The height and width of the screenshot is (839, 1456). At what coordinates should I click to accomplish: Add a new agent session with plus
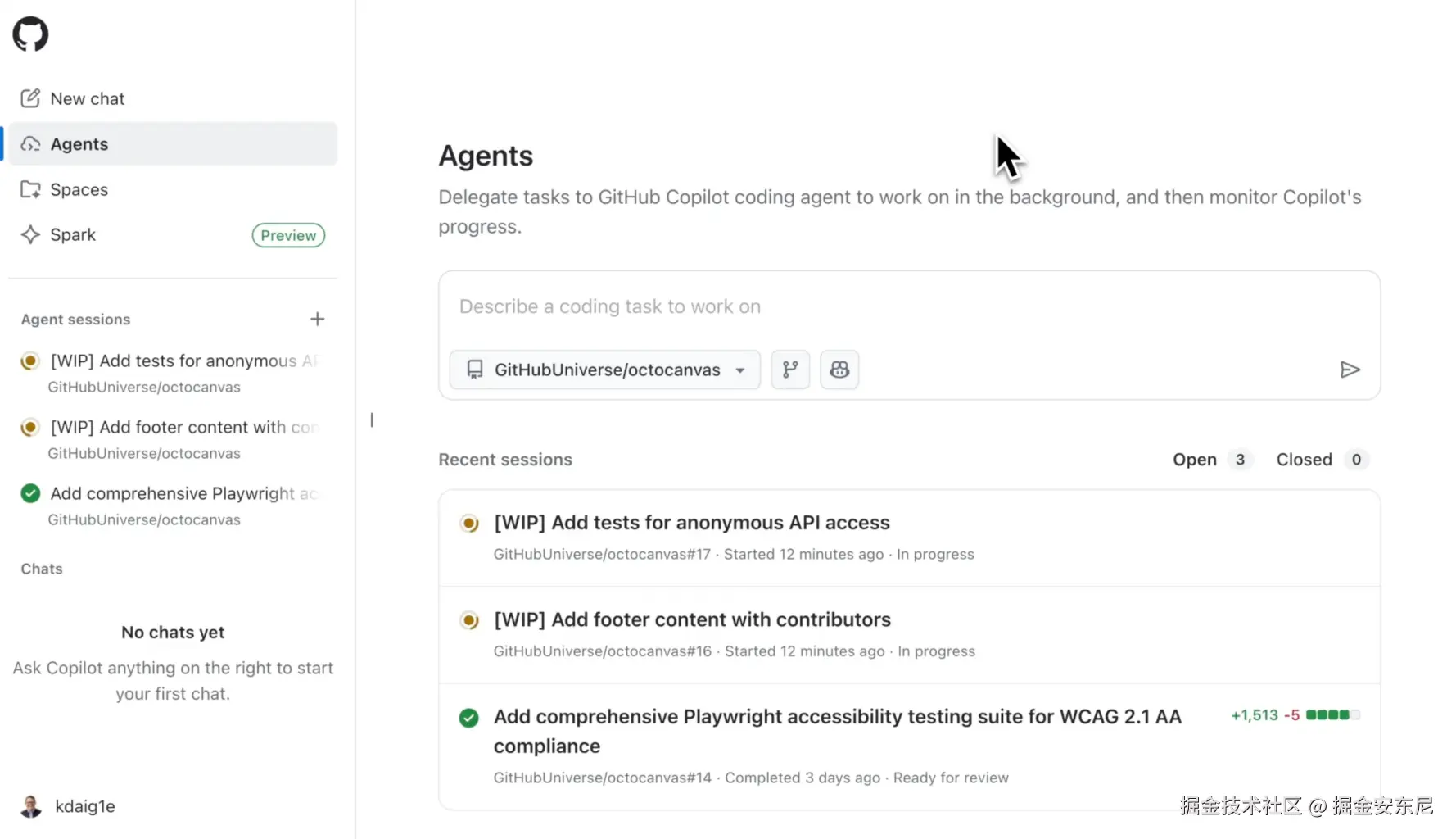pyautogui.click(x=318, y=319)
